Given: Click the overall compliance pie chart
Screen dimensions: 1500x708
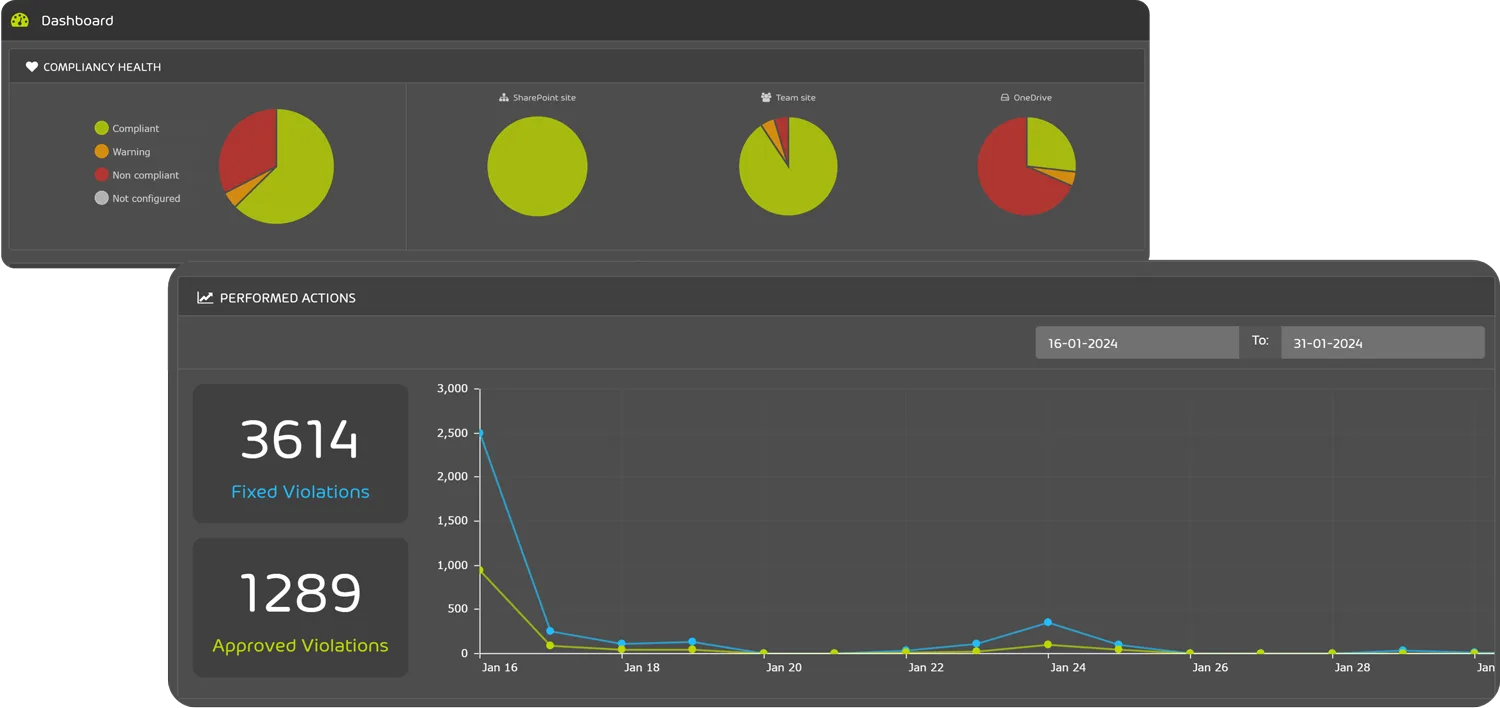Looking at the screenshot, I should pos(277,166).
